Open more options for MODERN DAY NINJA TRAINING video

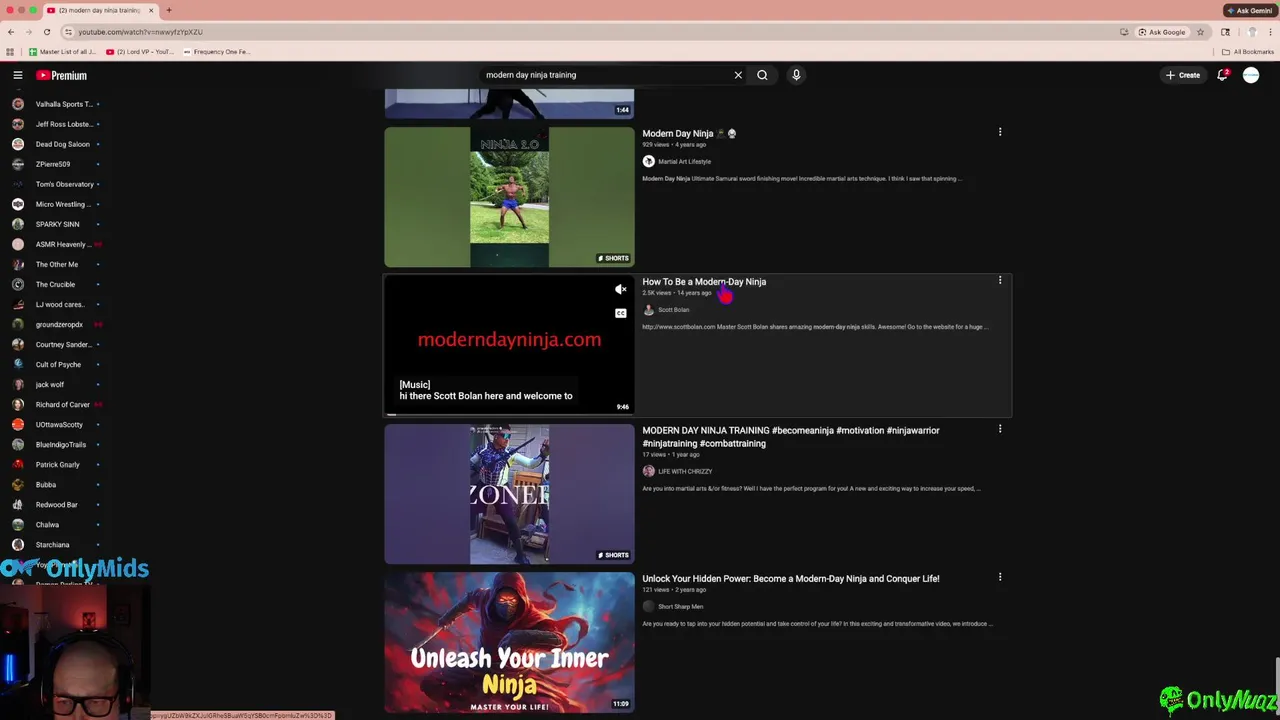click(999, 429)
